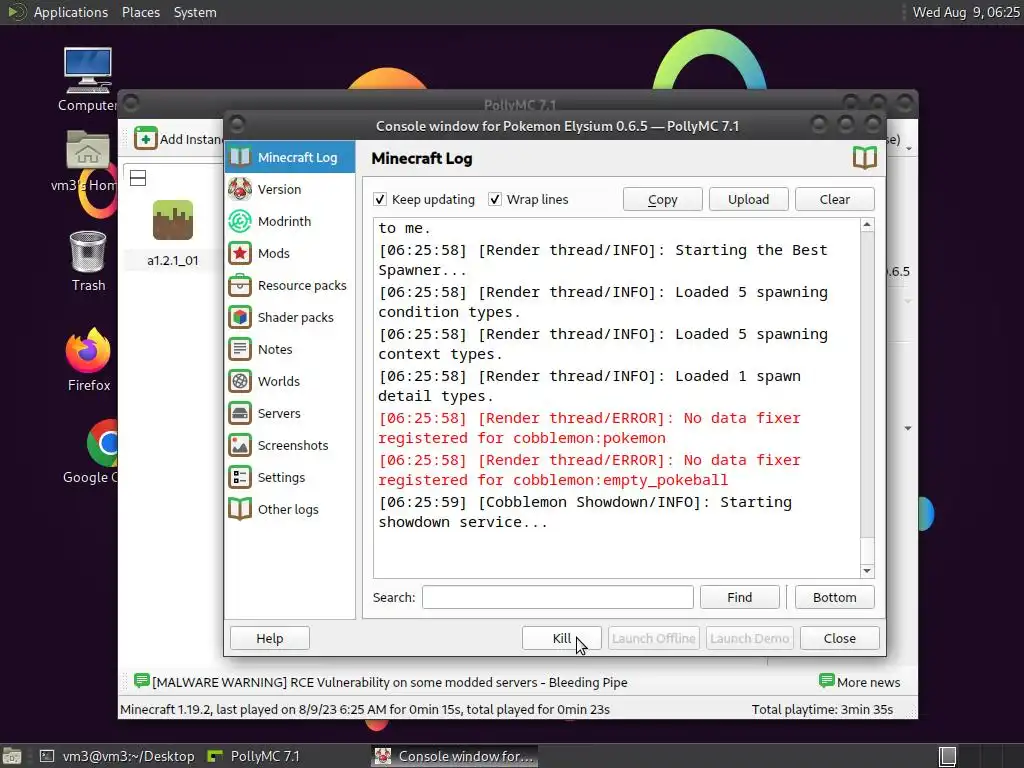This screenshot has height=768, width=1024.
Task: Click the Other logs book icon
Action: coord(240,509)
